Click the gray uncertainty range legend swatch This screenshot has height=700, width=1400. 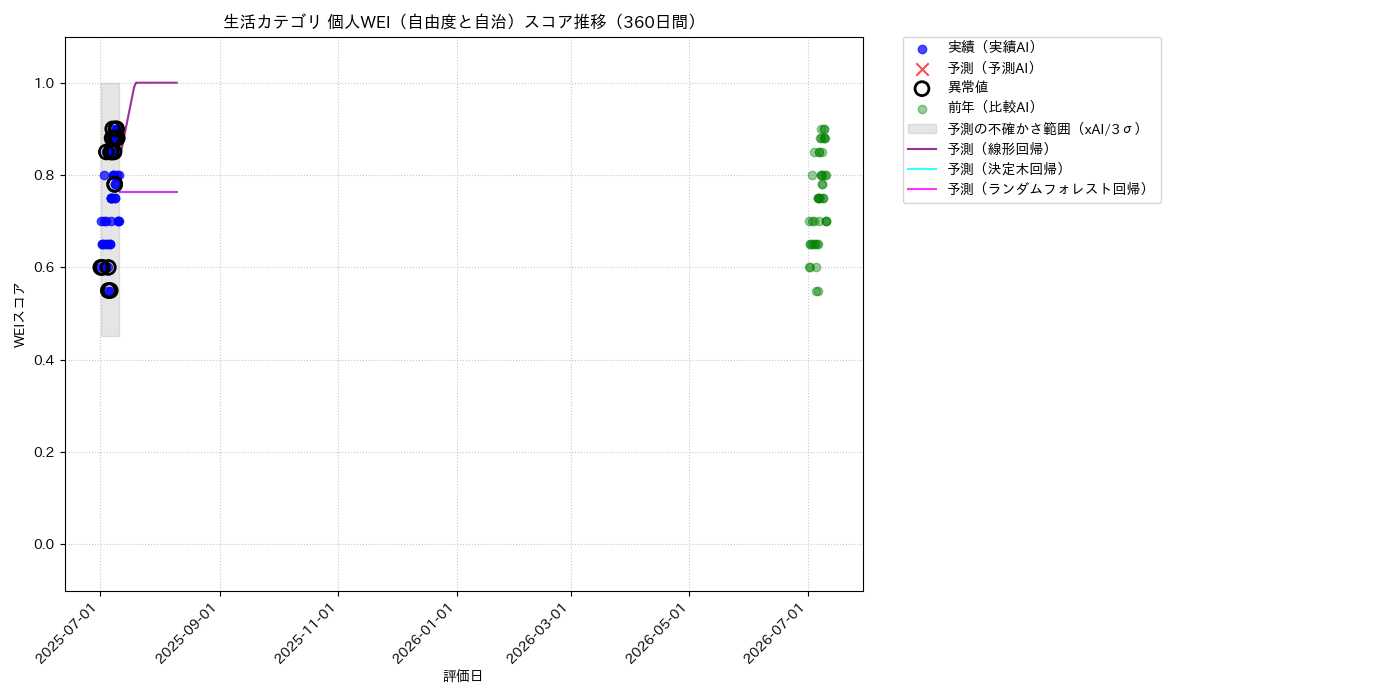(922, 129)
